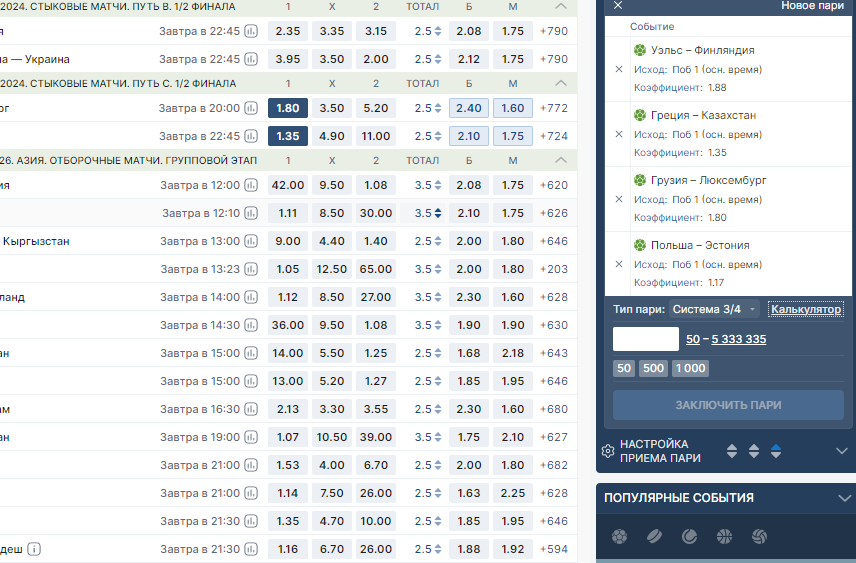This screenshot has height=563, width=856.
Task: Select volleyball icon in Популярные события
Action: click(x=759, y=537)
